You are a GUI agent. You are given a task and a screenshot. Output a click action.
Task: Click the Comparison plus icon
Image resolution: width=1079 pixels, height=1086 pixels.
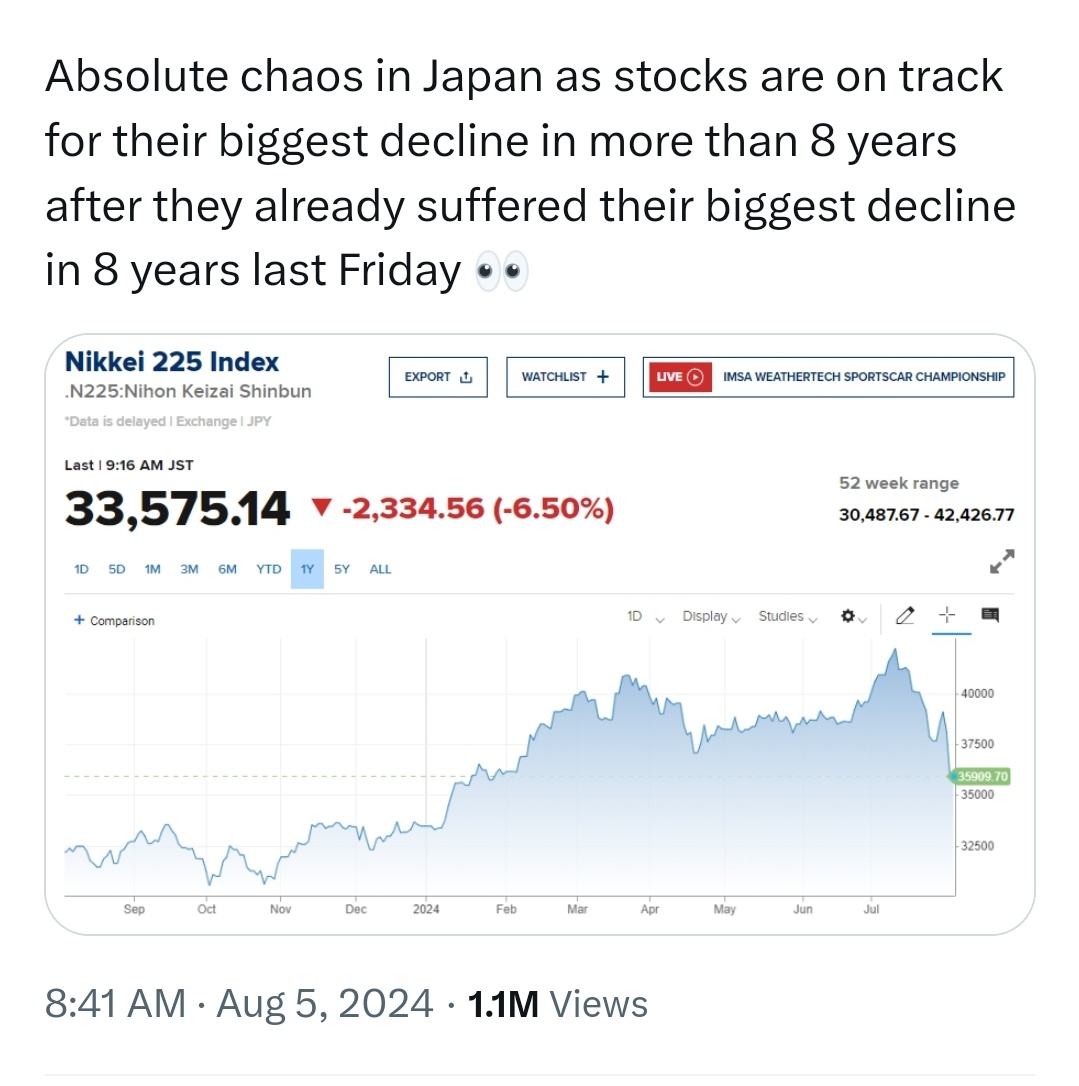(79, 620)
